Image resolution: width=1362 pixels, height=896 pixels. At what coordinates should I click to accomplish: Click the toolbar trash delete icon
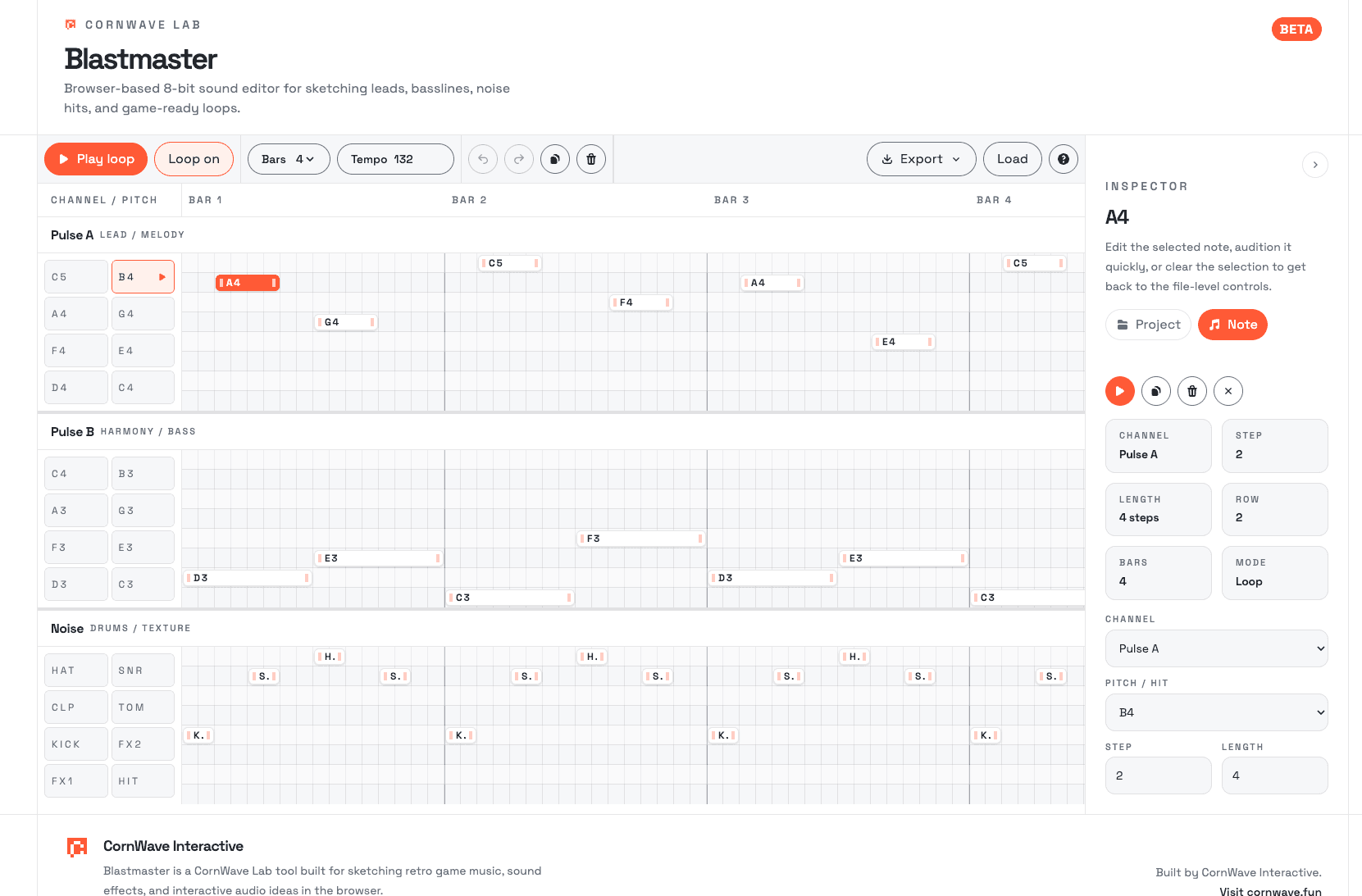pos(591,159)
